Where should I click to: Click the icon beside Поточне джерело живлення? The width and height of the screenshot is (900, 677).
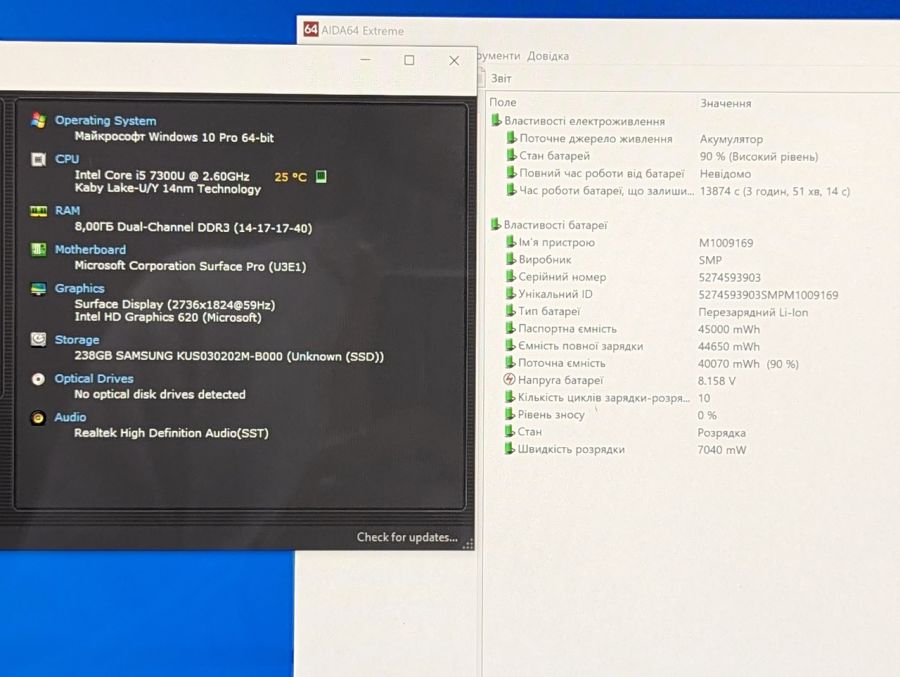pyautogui.click(x=511, y=138)
